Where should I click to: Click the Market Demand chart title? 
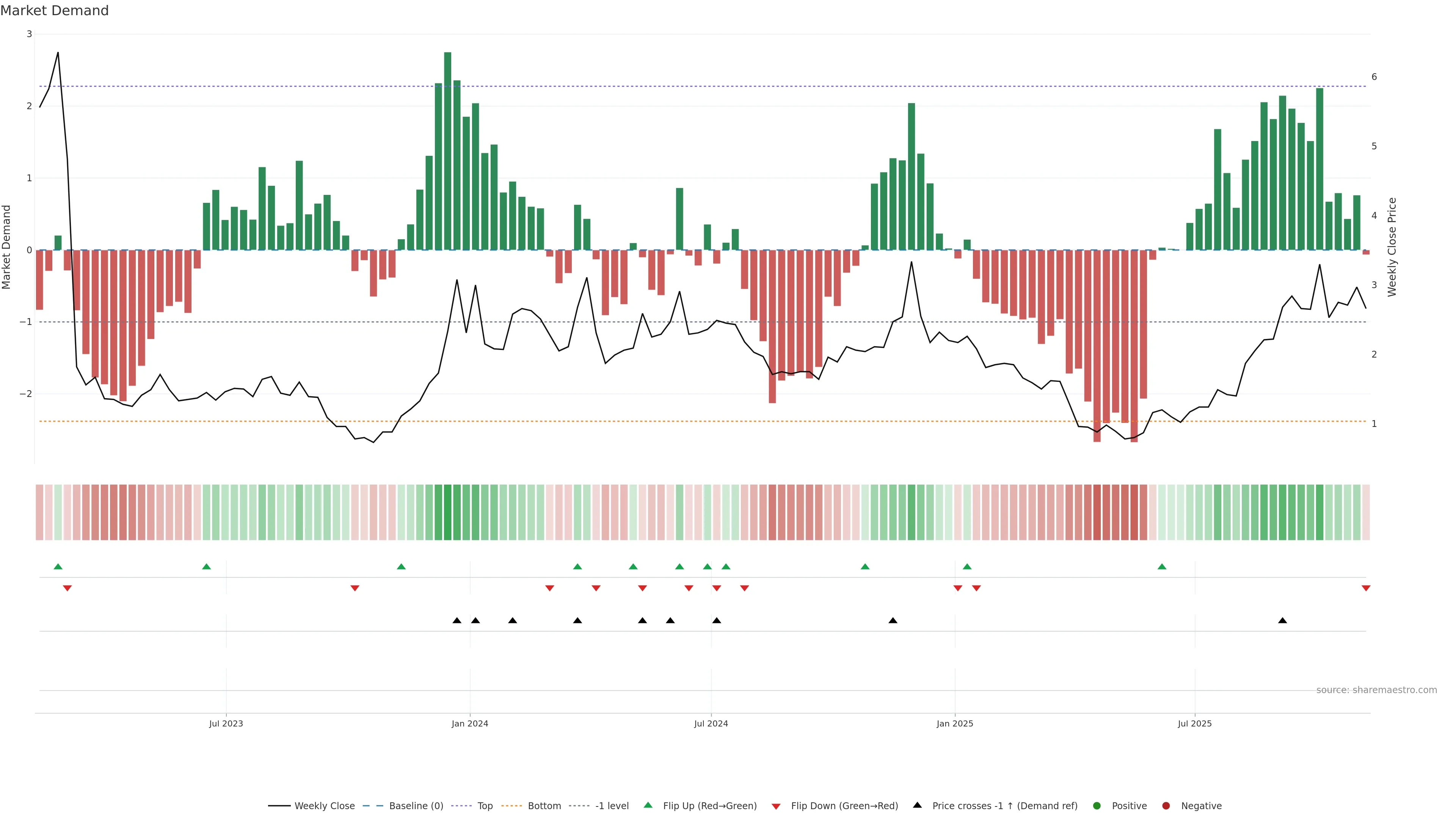coord(55,11)
